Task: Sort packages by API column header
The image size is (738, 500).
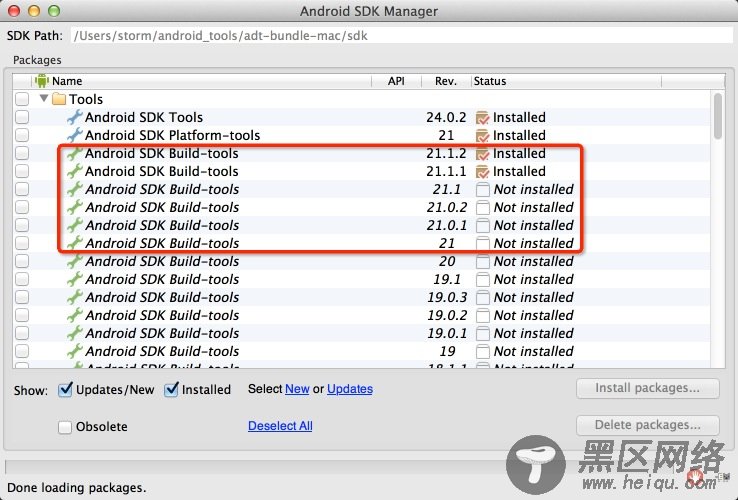Action: pos(396,81)
